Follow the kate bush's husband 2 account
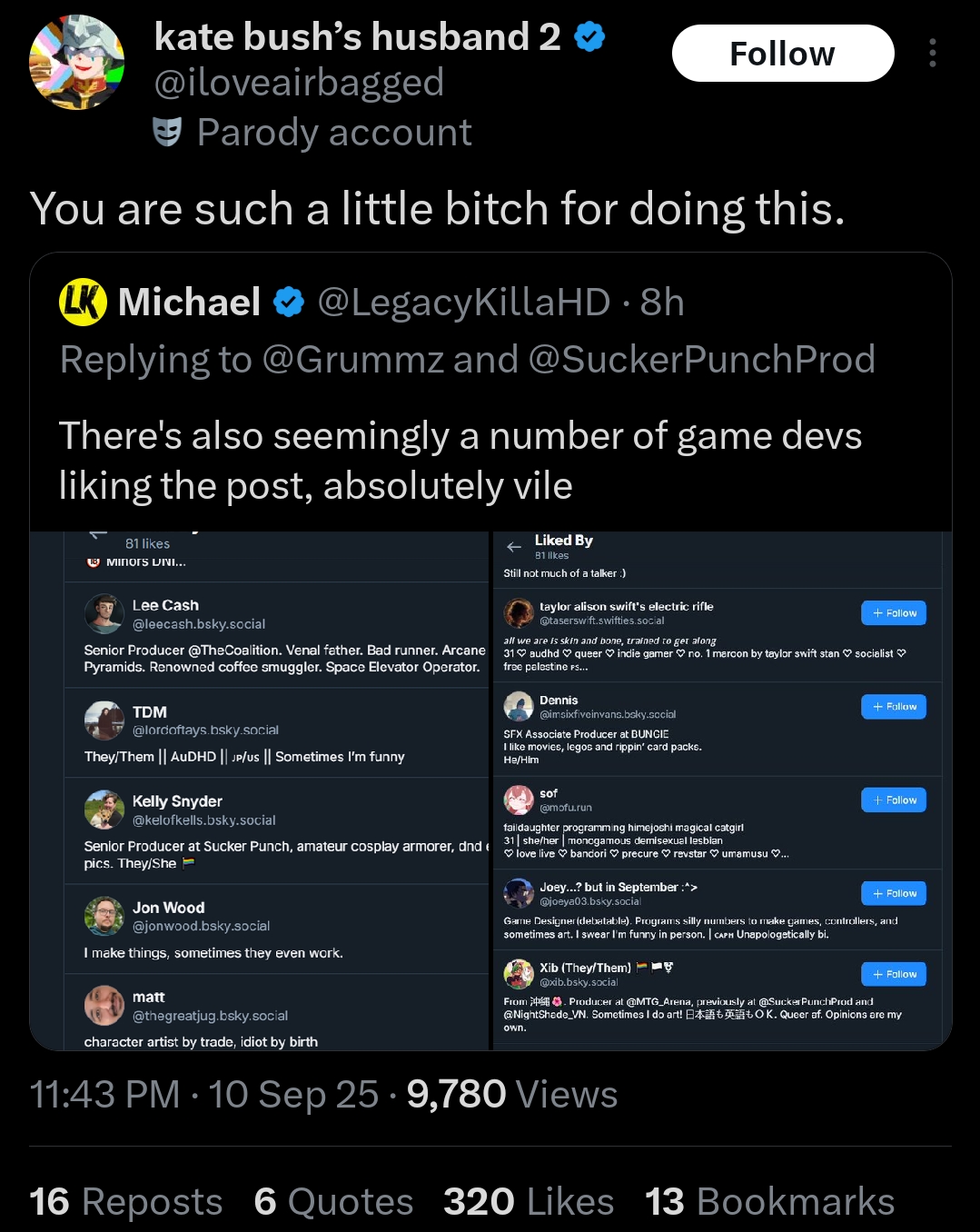The width and height of the screenshot is (980, 1232). click(783, 54)
